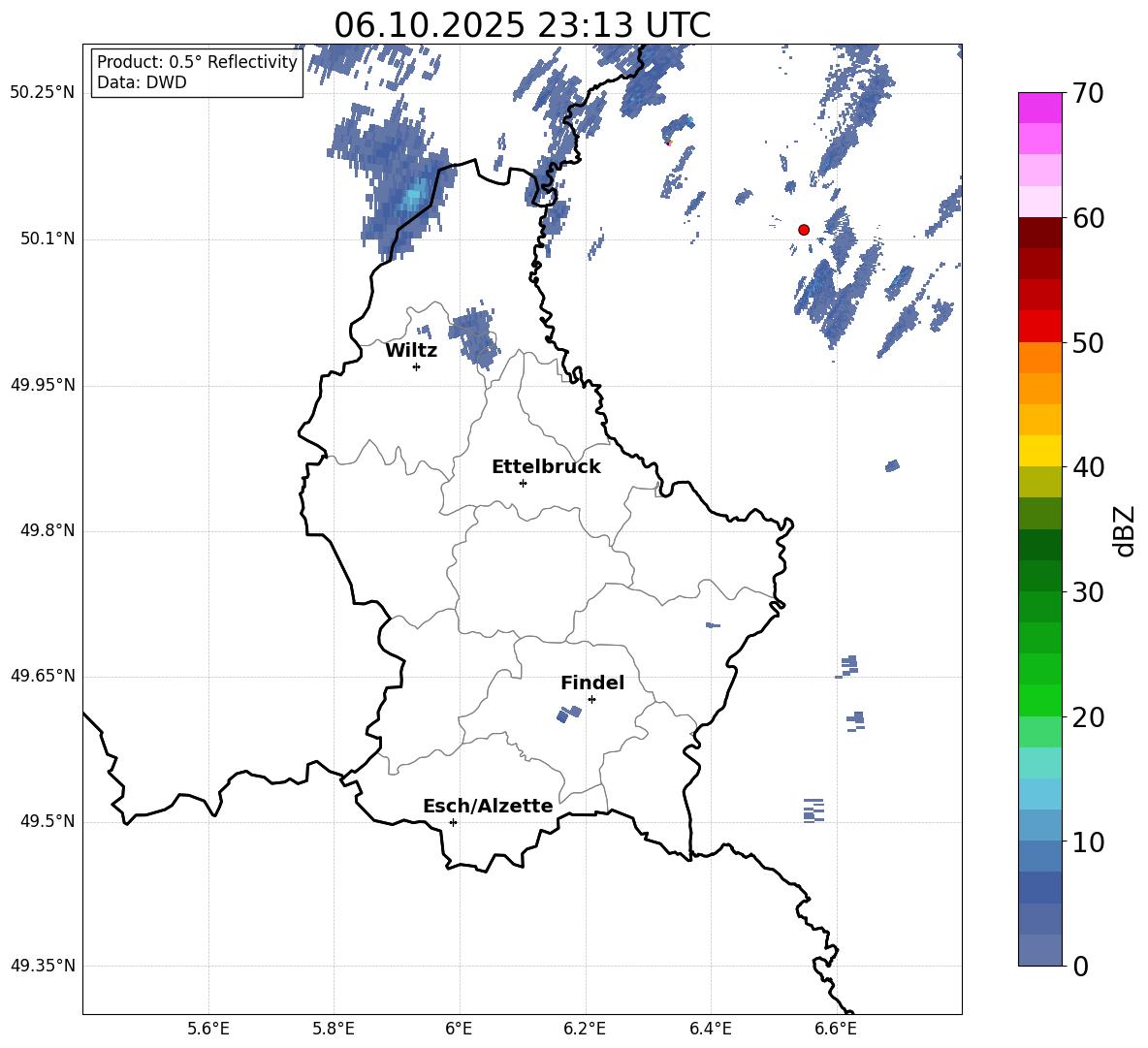Click the 49.5°N latitude label

coord(48,821)
